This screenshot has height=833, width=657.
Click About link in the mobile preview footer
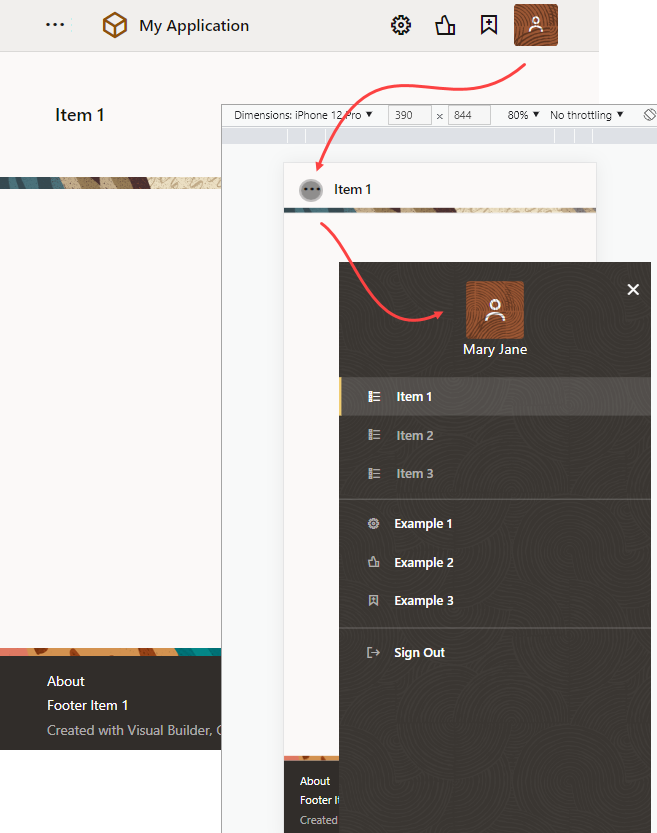(x=315, y=781)
